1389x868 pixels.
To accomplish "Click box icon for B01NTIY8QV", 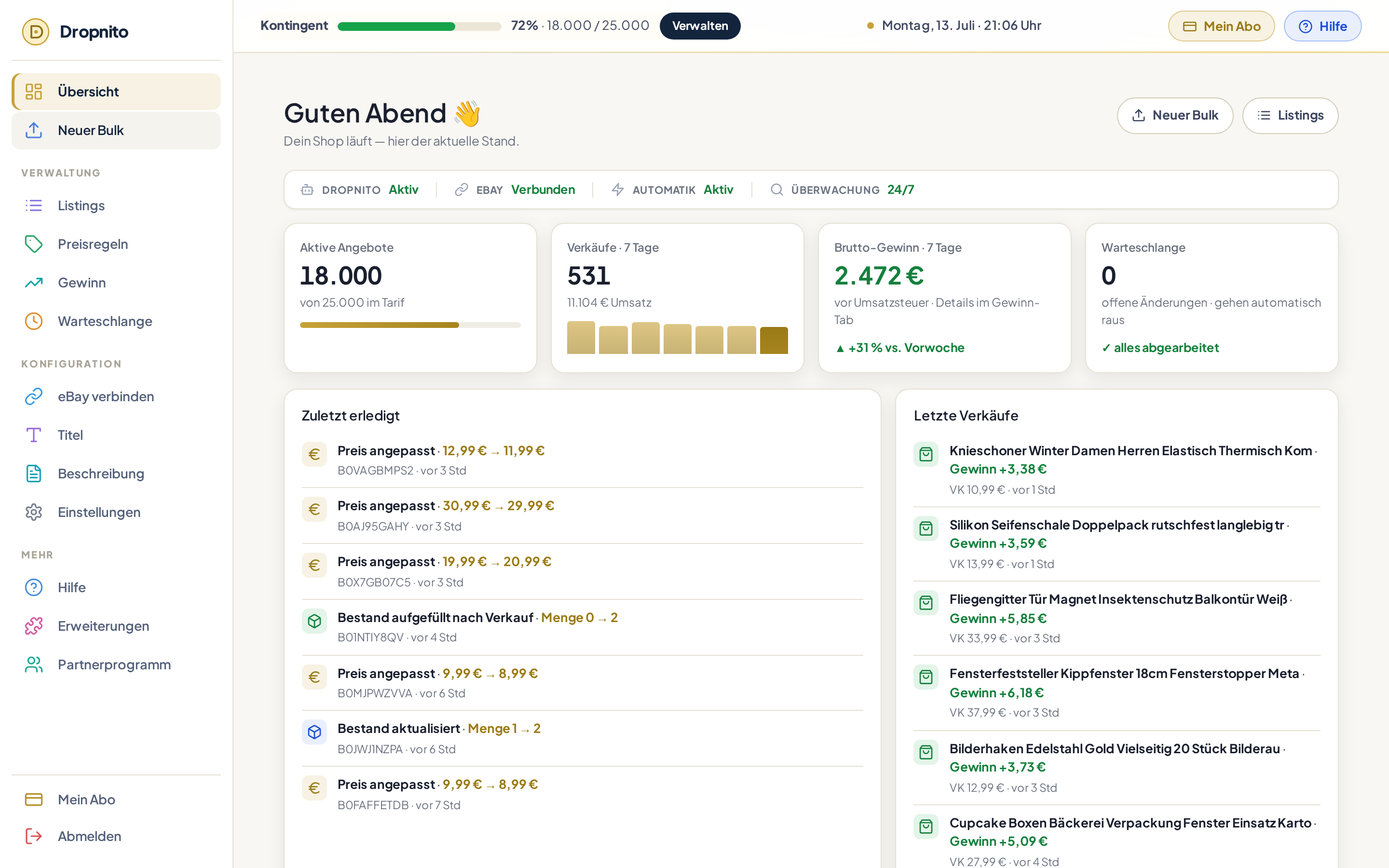I will [314, 621].
